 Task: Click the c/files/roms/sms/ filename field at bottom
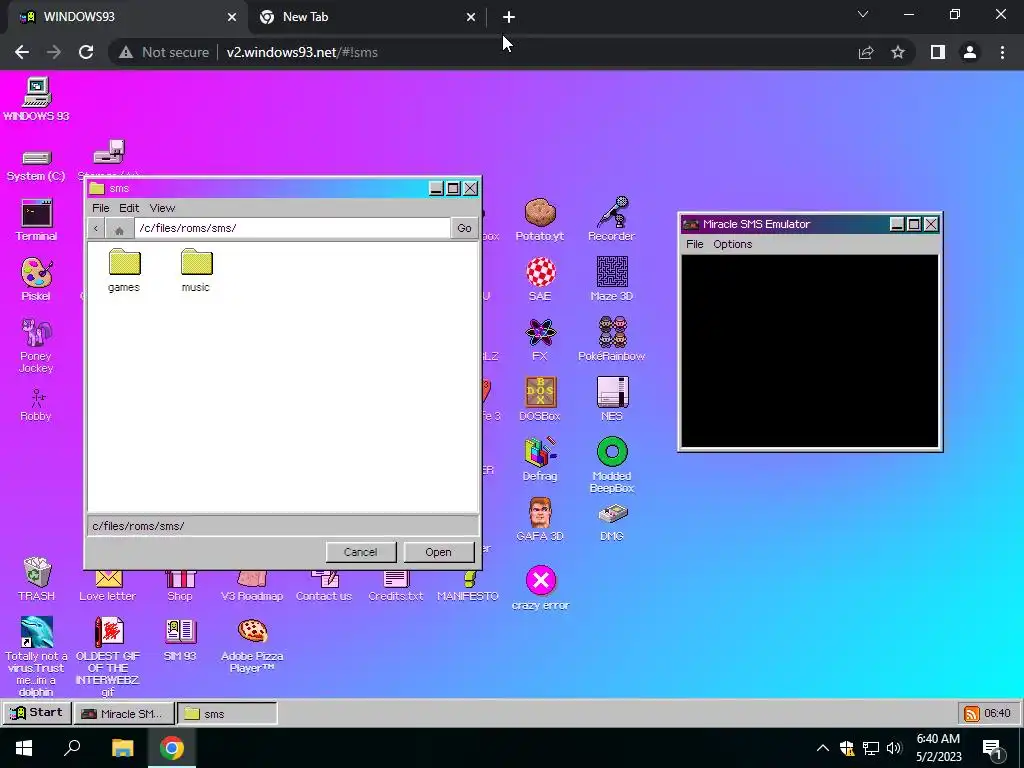click(283, 526)
